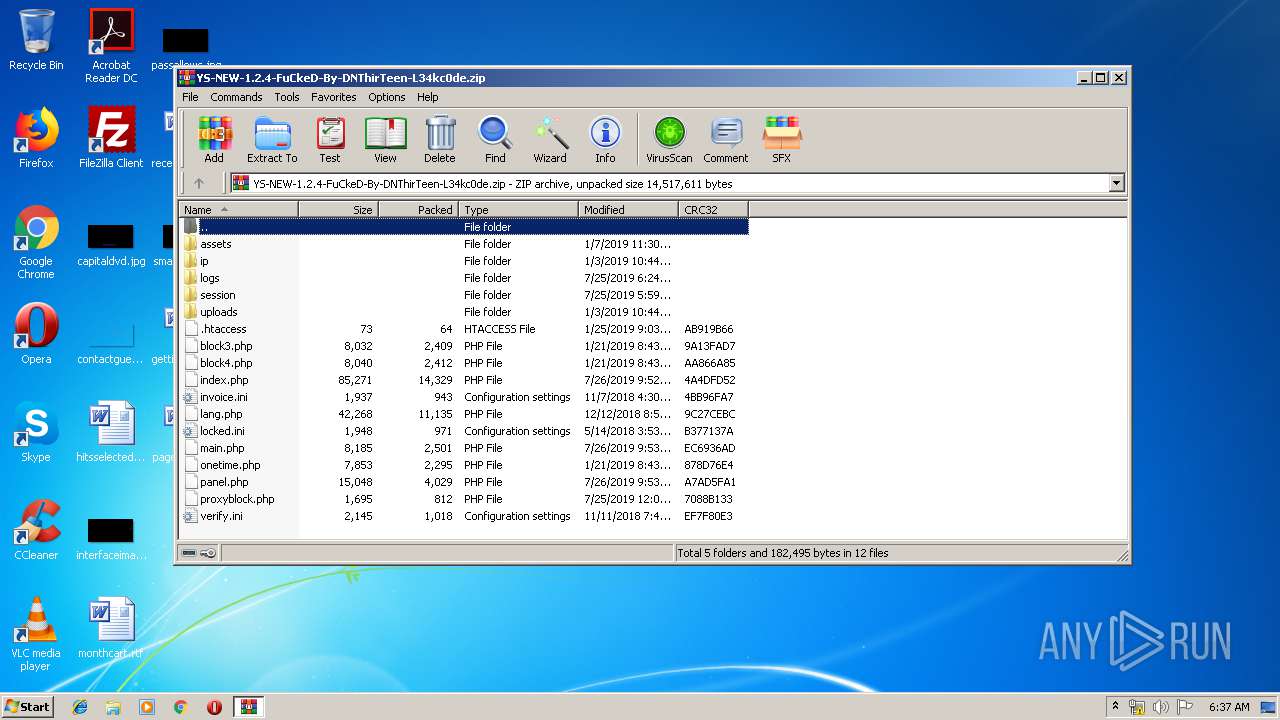Select the session folder

(464, 295)
